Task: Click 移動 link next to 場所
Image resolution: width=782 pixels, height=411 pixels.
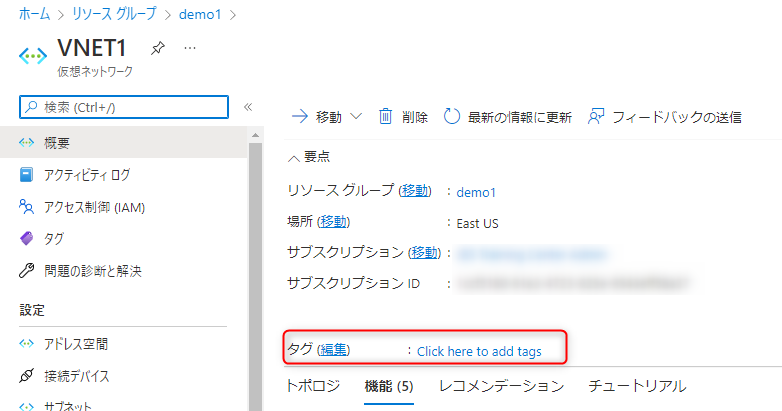Action: [x=334, y=221]
